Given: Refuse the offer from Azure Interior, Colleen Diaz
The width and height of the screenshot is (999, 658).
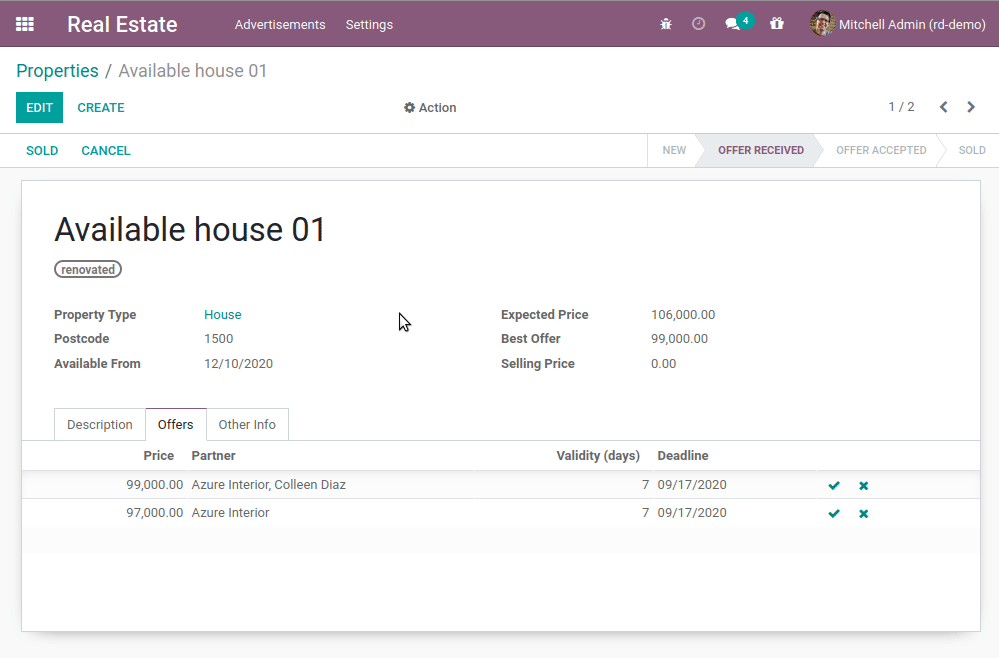Looking at the screenshot, I should 863,485.
